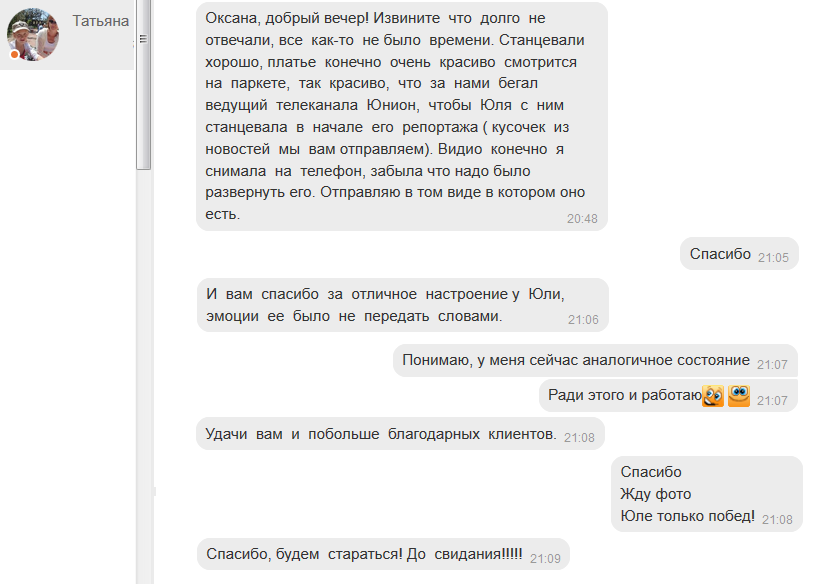The width and height of the screenshot is (819, 585).
Task: Click the 20:48 timestamp
Action: click(582, 219)
